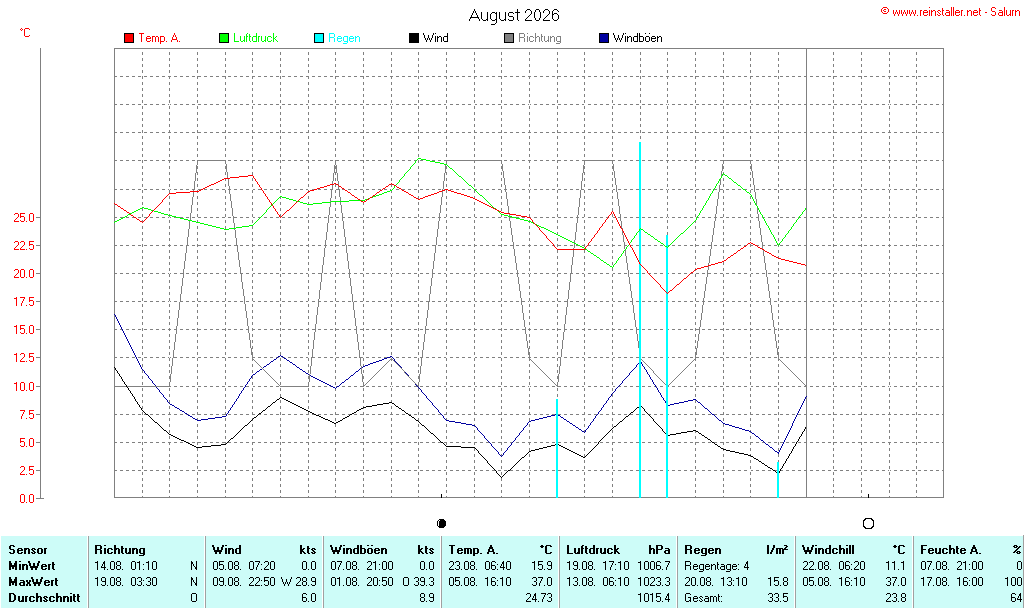Image resolution: width=1024 pixels, height=608 pixels.
Task: Click the 25.0 y-axis tick label
Action: point(24,217)
